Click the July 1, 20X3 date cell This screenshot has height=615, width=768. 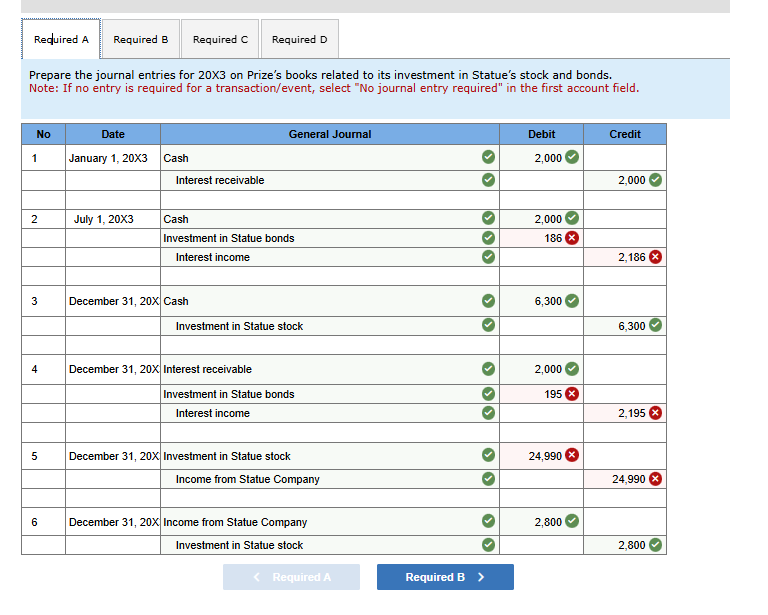(113, 219)
